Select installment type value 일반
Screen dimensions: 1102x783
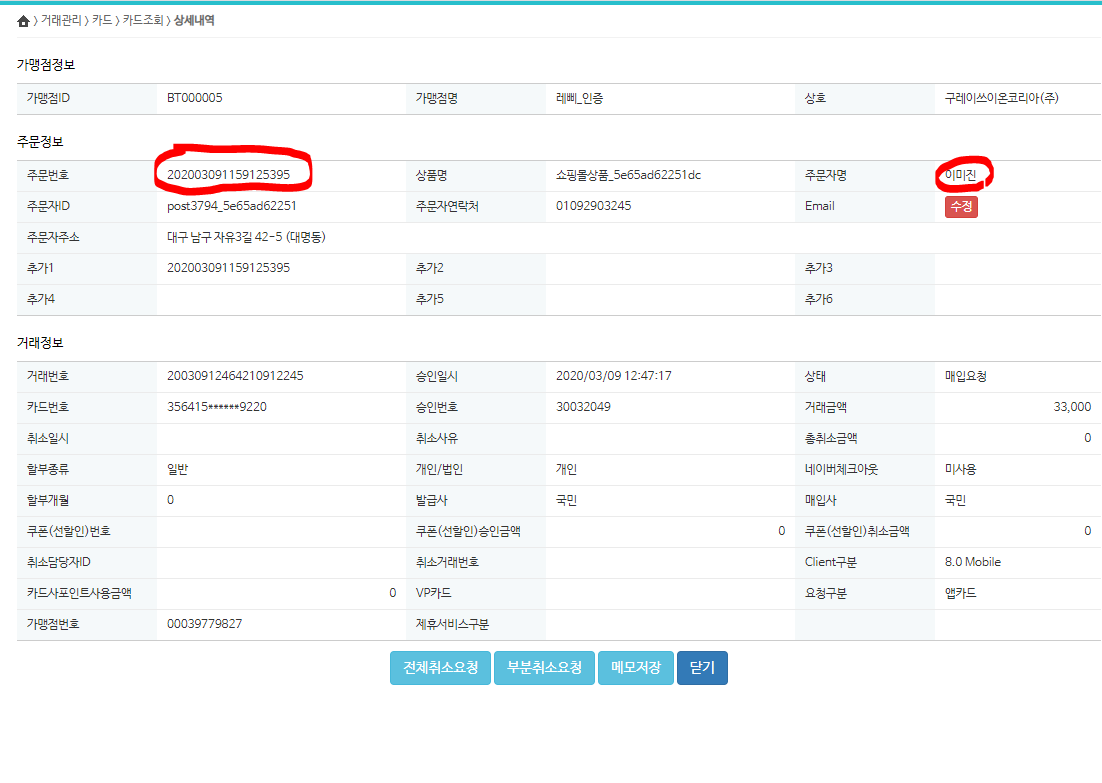point(178,469)
